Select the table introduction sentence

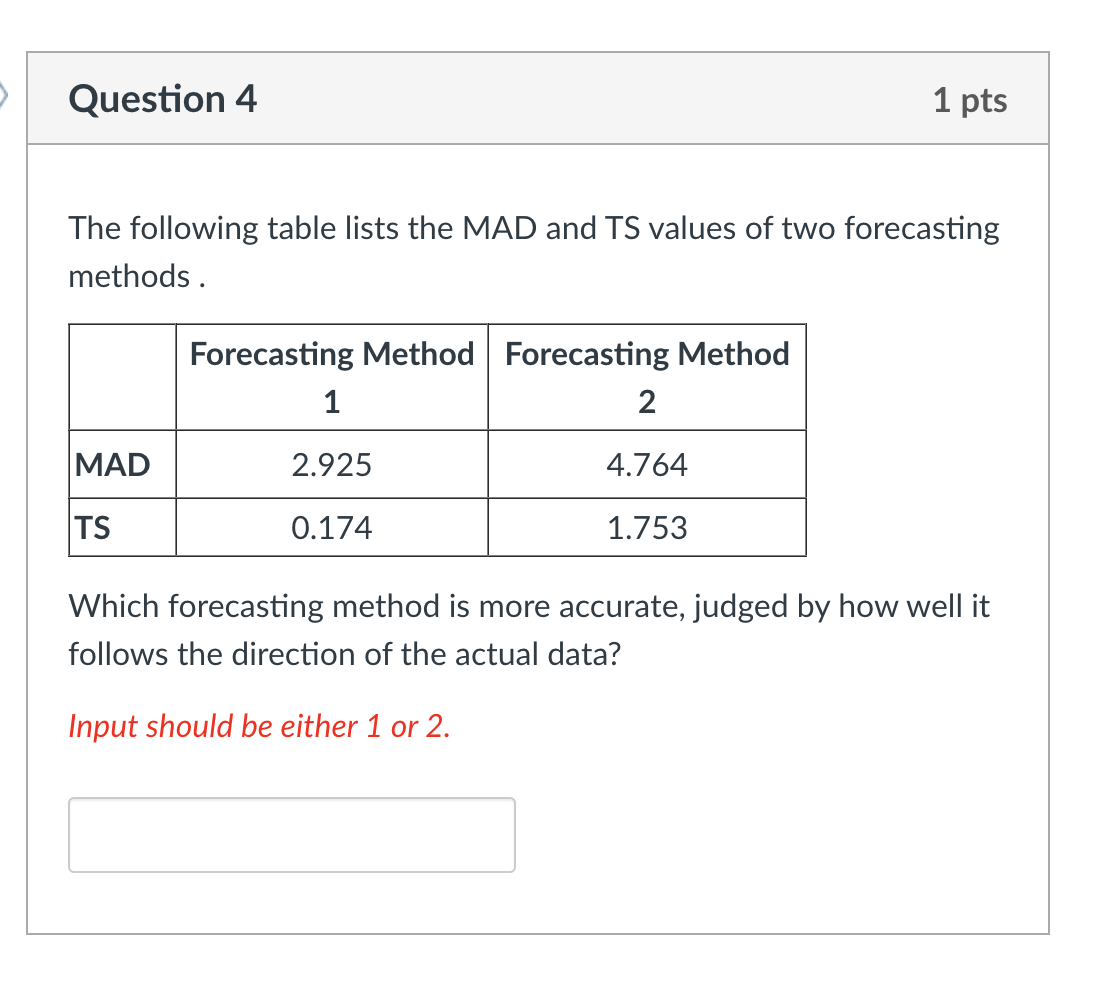click(533, 251)
